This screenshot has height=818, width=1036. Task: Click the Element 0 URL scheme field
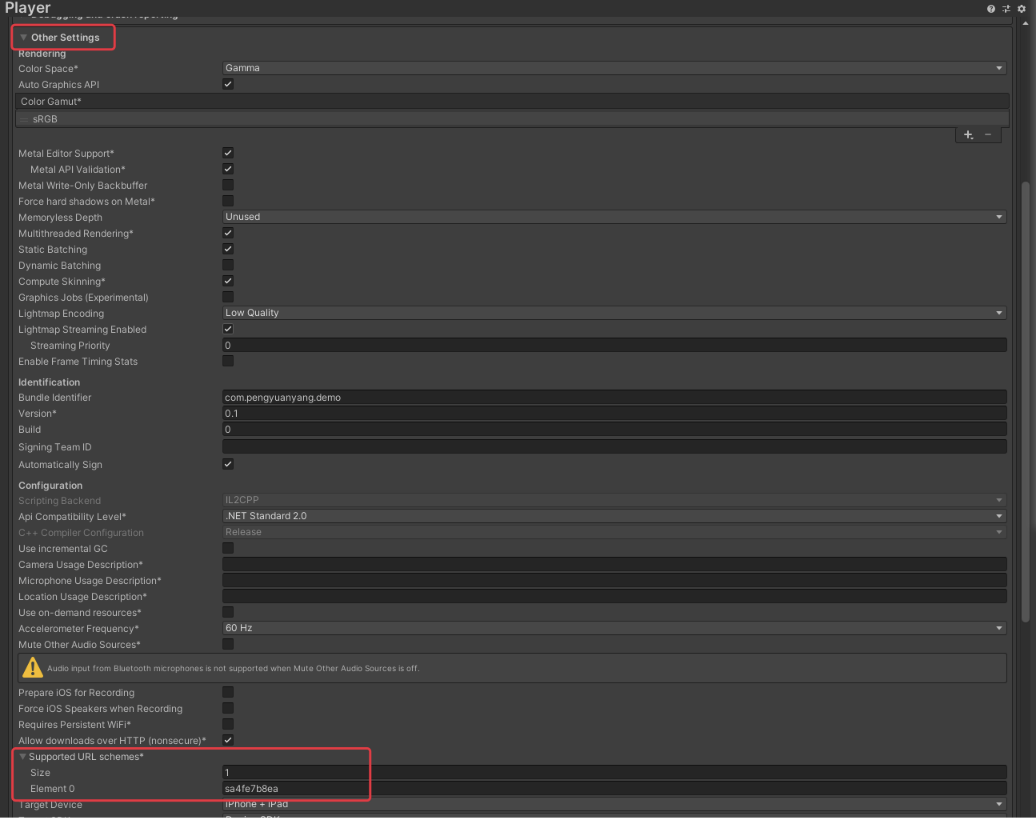pyautogui.click(x=614, y=788)
